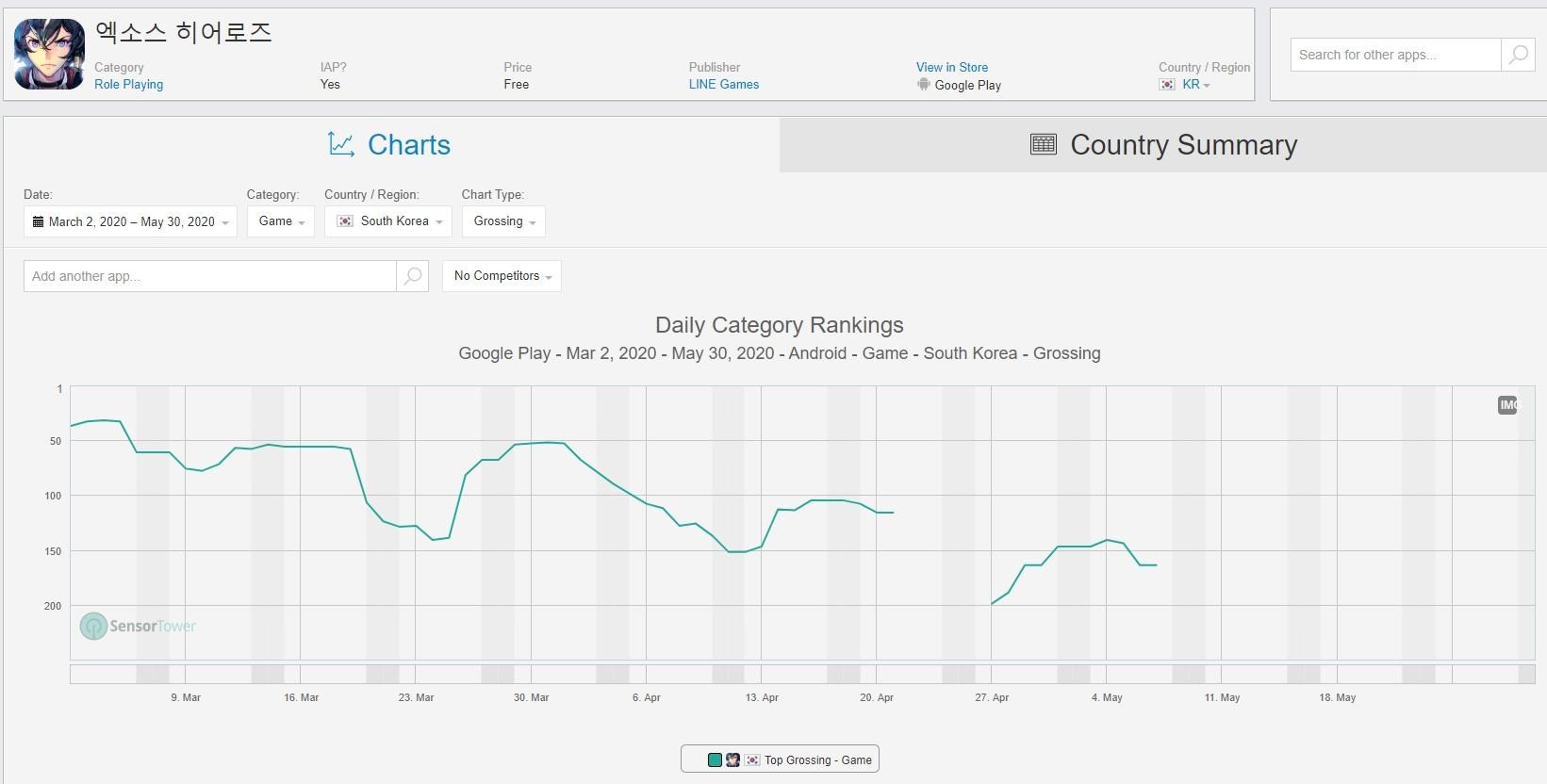This screenshot has width=1547, height=784.
Task: Click the Google Play Android icon
Action: click(x=923, y=85)
